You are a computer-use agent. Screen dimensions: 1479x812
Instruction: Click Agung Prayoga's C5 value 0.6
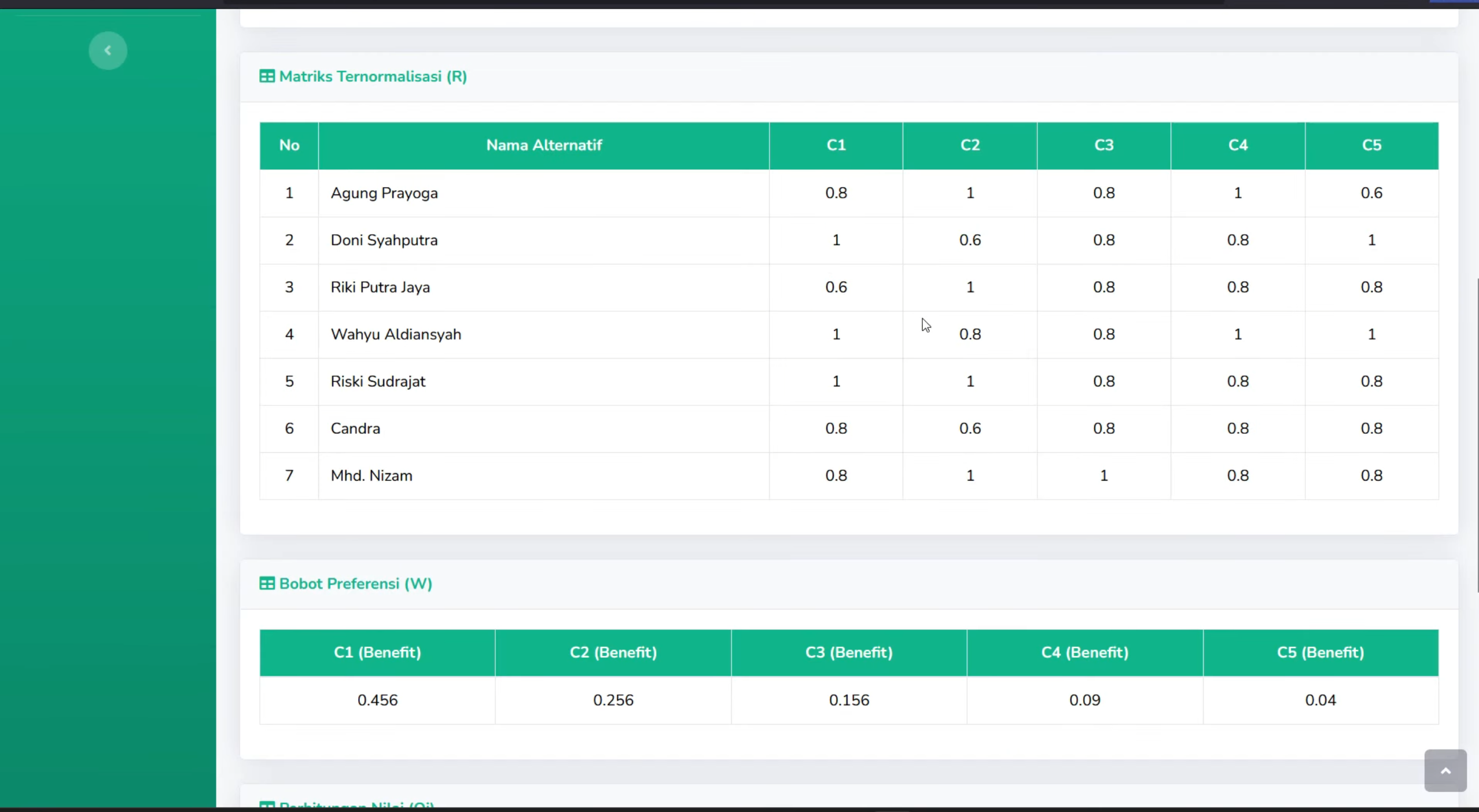[x=1371, y=193]
